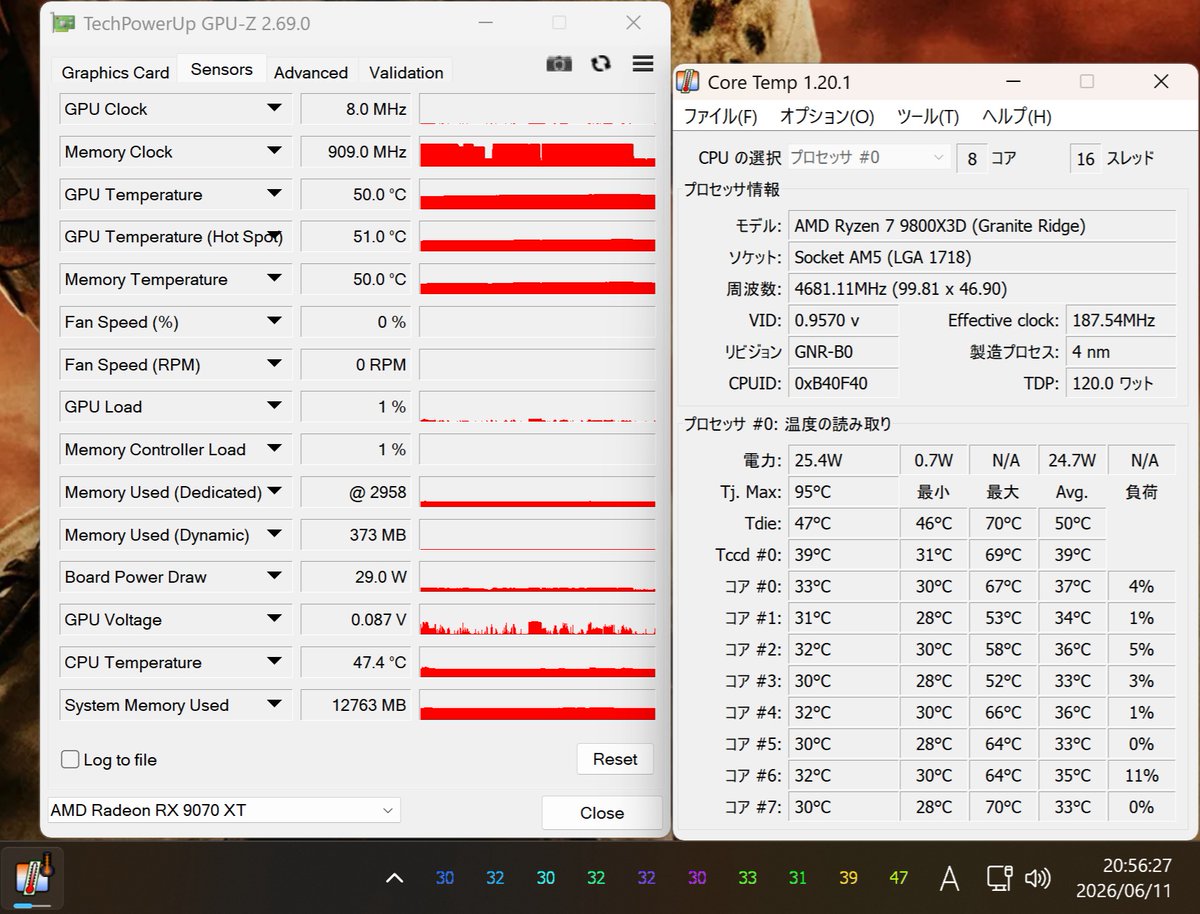Click the GNR-B0 revision value
Viewport: 1200px width, 914px height.
click(843, 352)
